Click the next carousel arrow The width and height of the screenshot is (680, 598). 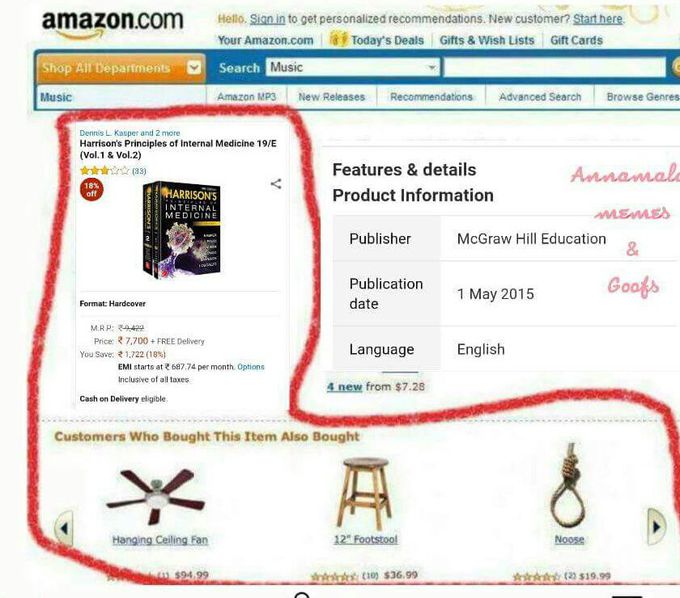(656, 526)
